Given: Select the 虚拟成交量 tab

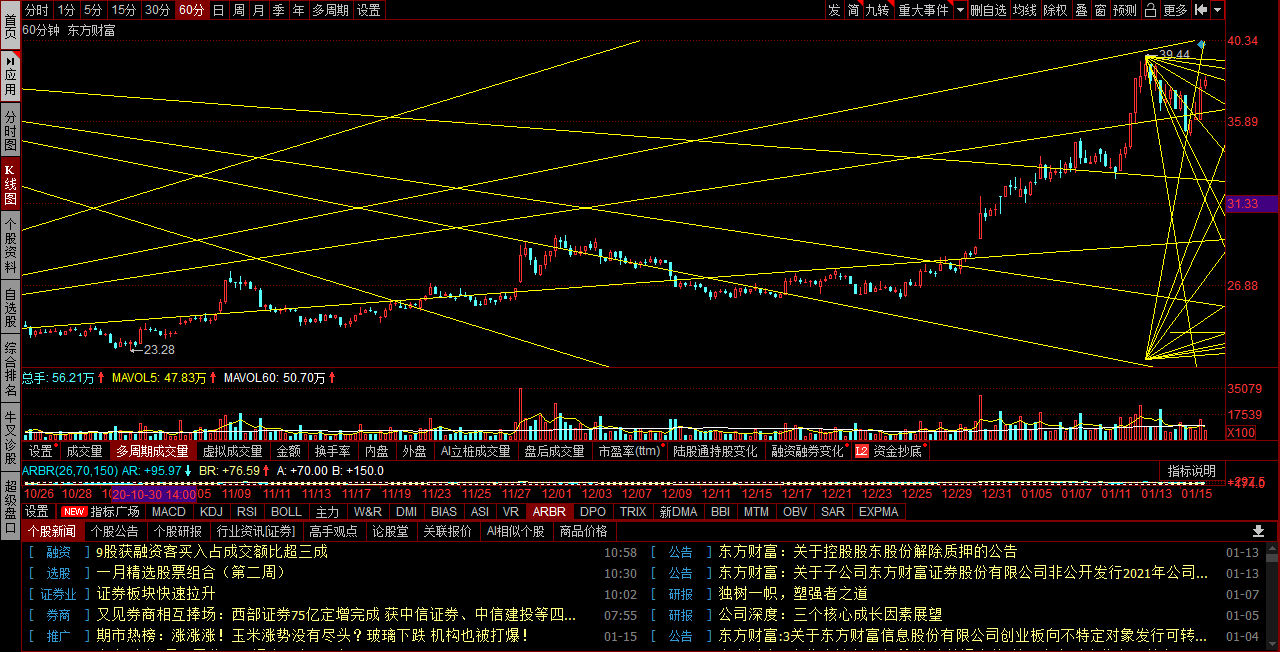Looking at the screenshot, I should (x=233, y=451).
